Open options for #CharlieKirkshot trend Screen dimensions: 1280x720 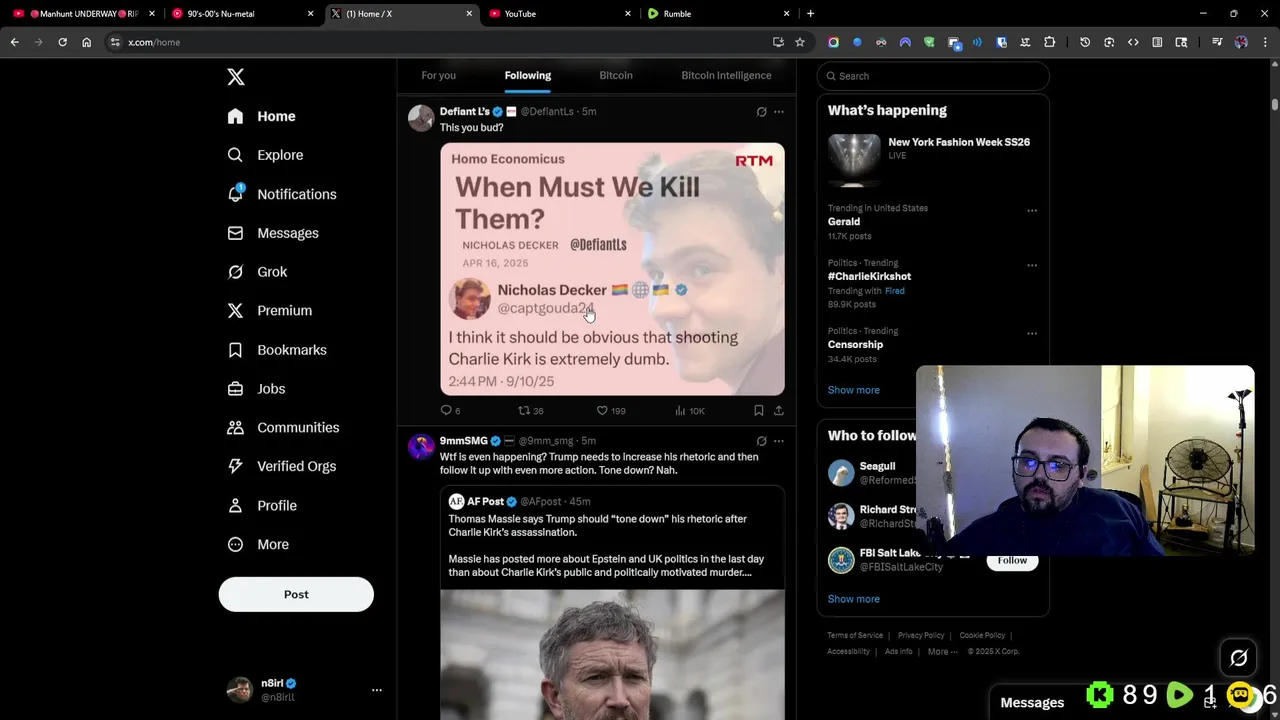[1032, 266]
